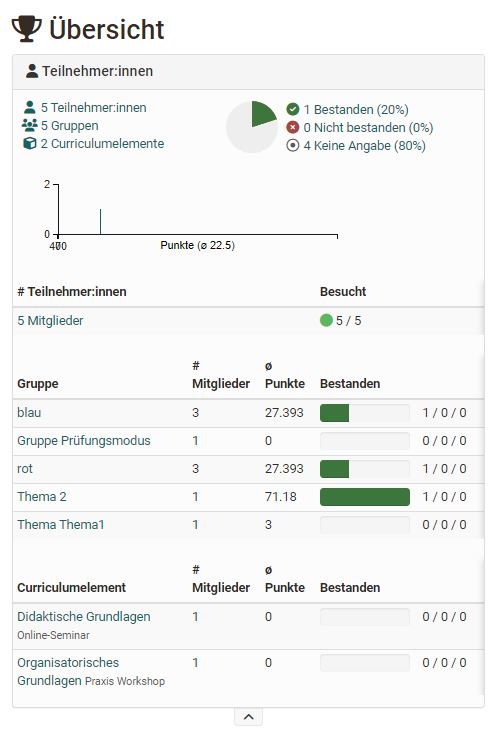The height and width of the screenshot is (752, 501).
Task: Click the group icon next to 5 Gruppen
Action: coord(29,125)
